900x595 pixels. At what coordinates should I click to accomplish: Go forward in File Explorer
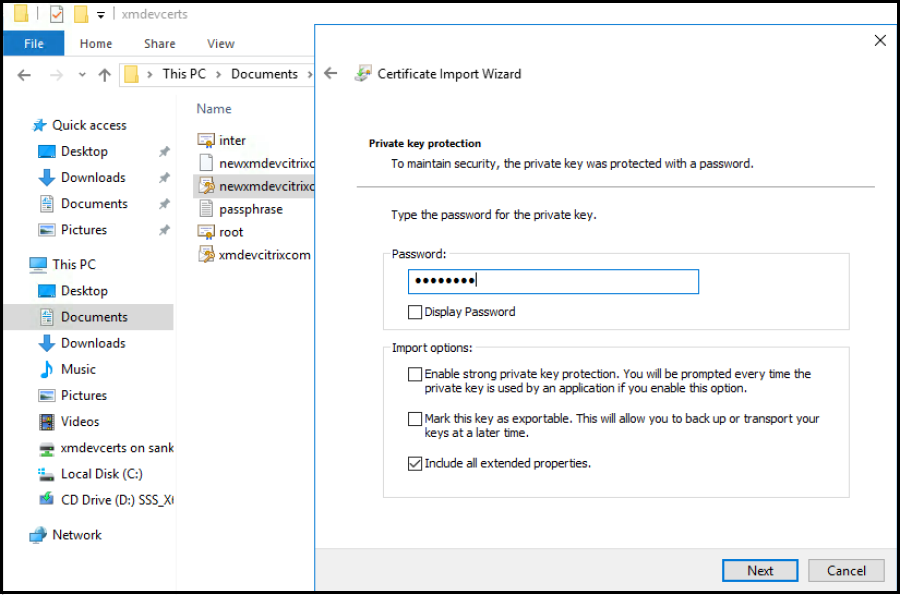tap(56, 75)
